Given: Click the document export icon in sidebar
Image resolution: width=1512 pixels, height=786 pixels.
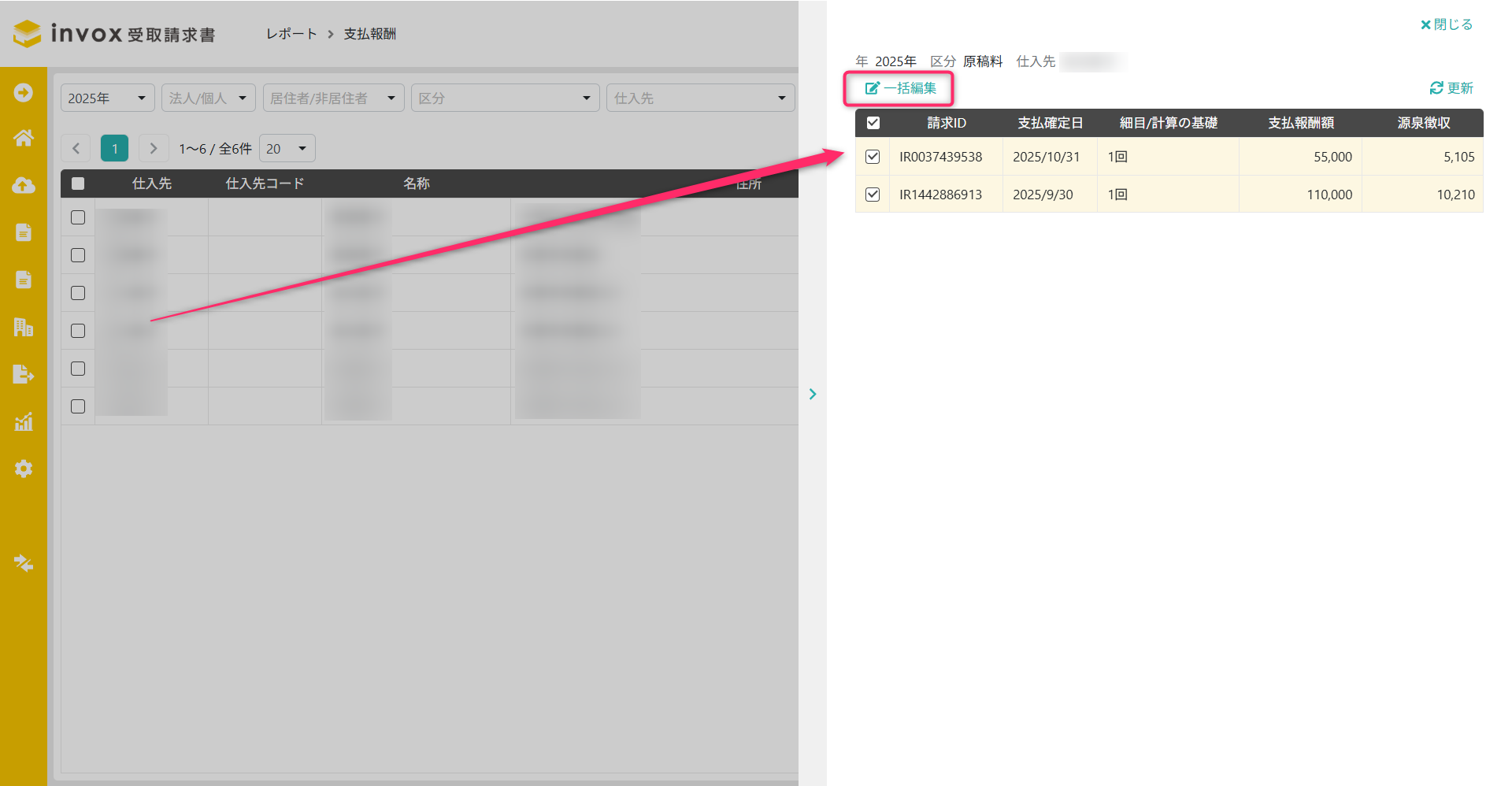Looking at the screenshot, I should [24, 374].
